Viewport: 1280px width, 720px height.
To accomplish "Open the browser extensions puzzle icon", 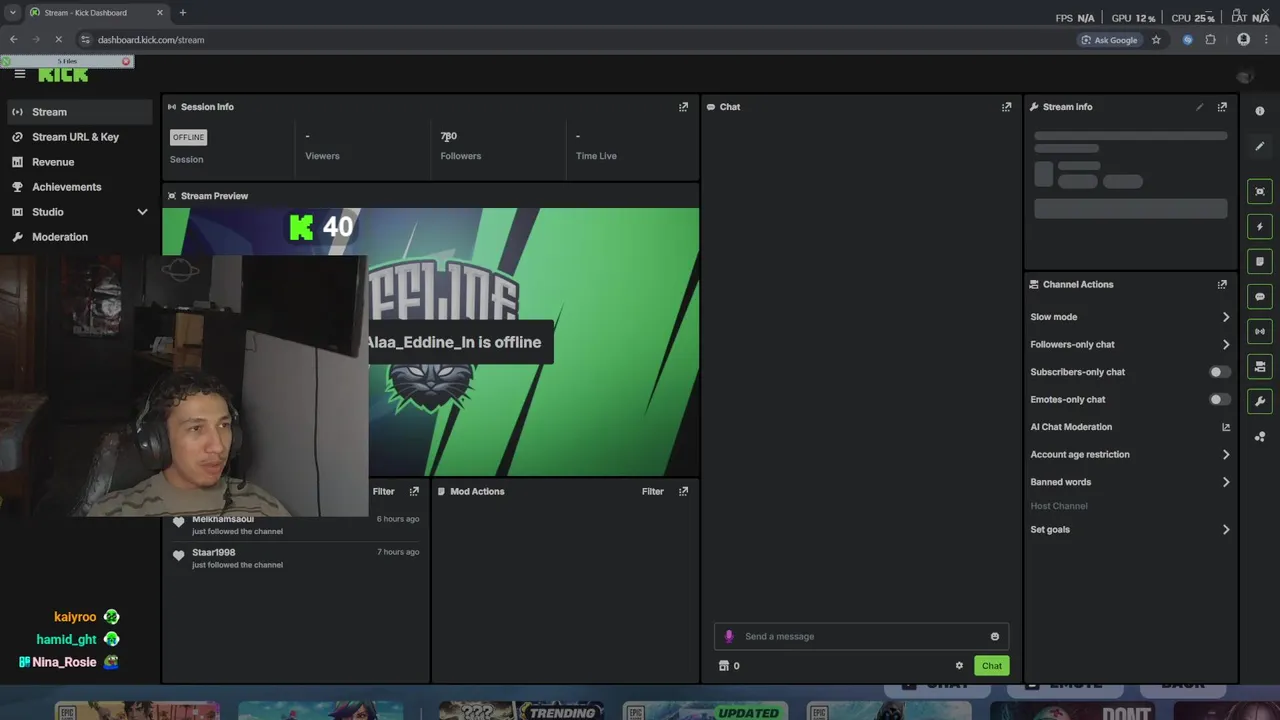I will tap(1210, 40).
